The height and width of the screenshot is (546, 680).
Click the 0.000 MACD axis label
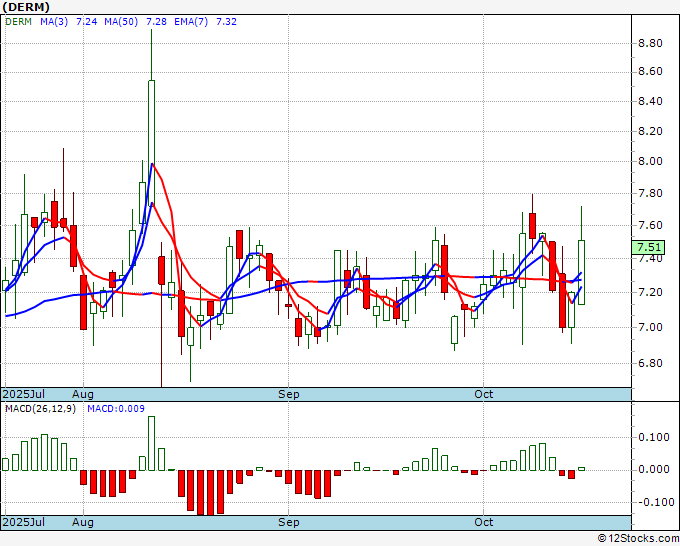(654, 470)
